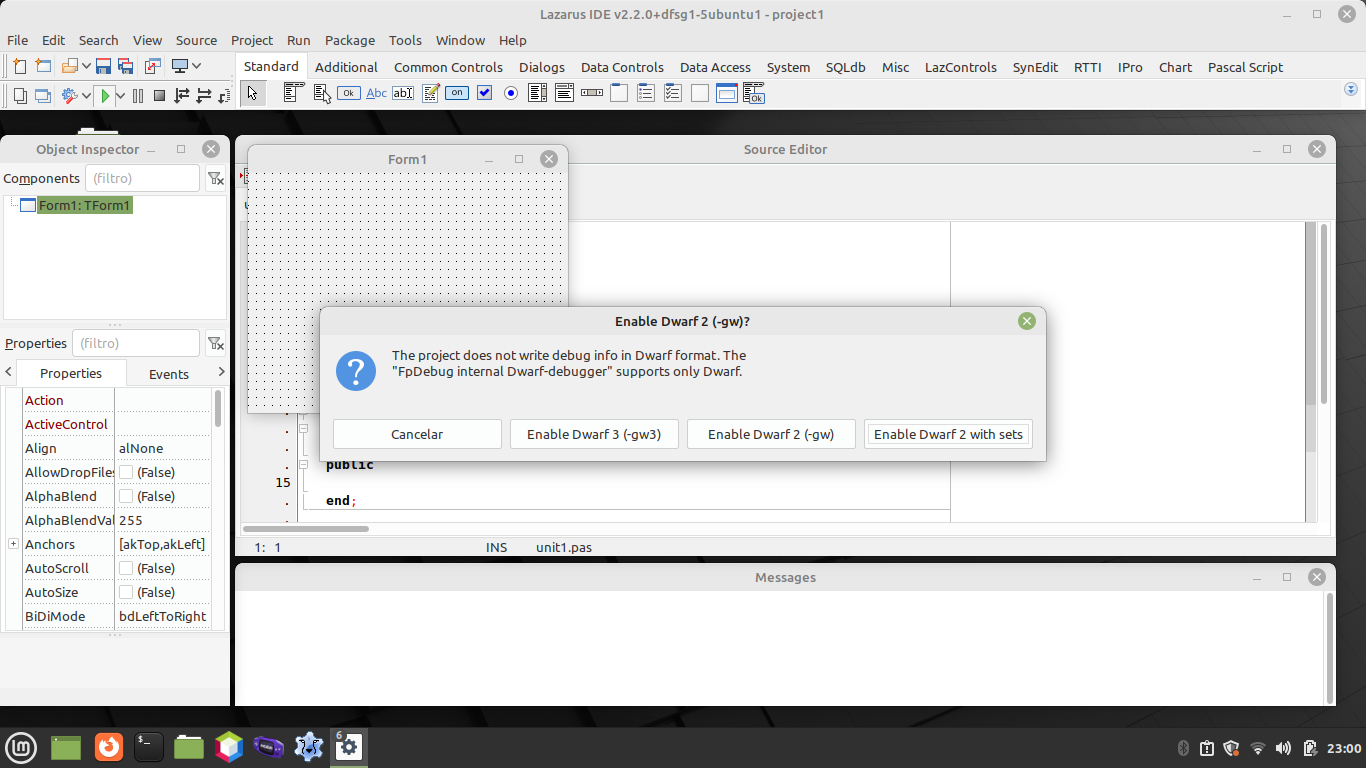
Task: Clear the Properties filter using its funnel icon
Action: tap(215, 343)
